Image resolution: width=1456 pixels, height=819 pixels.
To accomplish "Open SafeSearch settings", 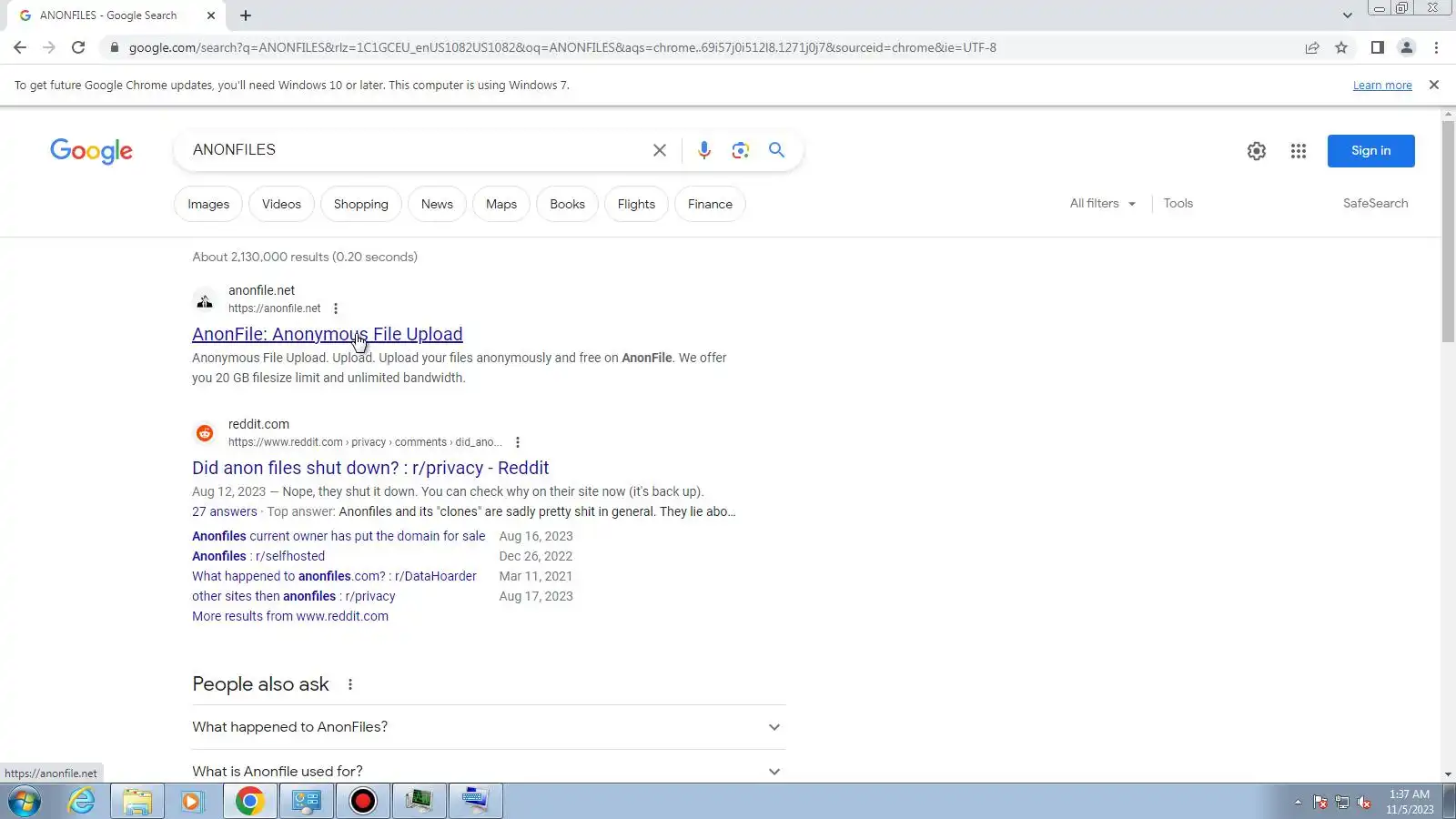I will pos(1375,204).
